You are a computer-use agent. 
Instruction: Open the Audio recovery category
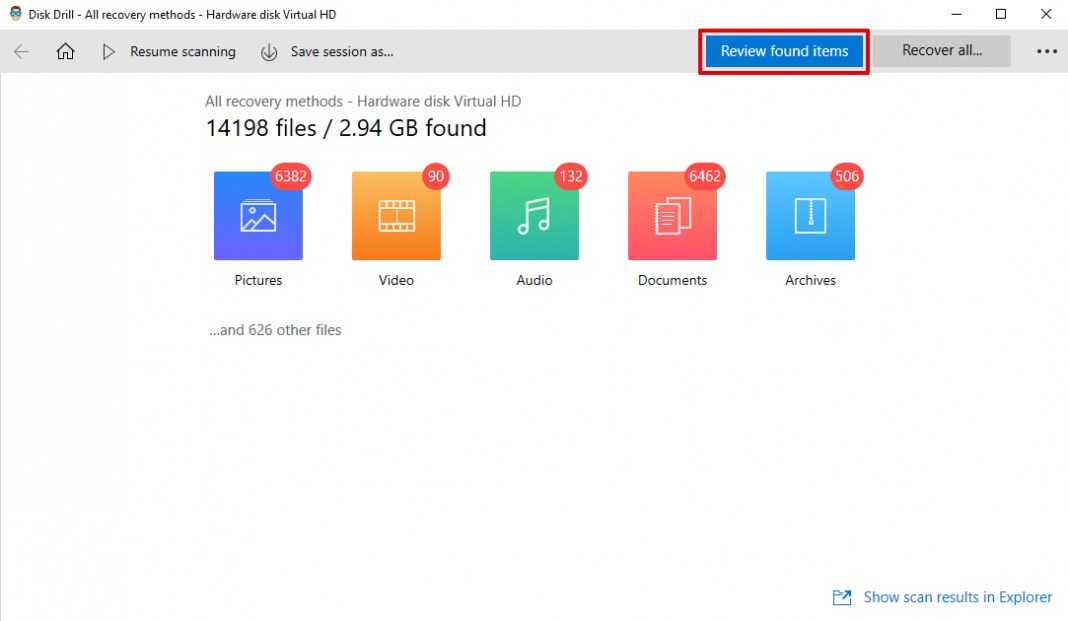pos(533,215)
